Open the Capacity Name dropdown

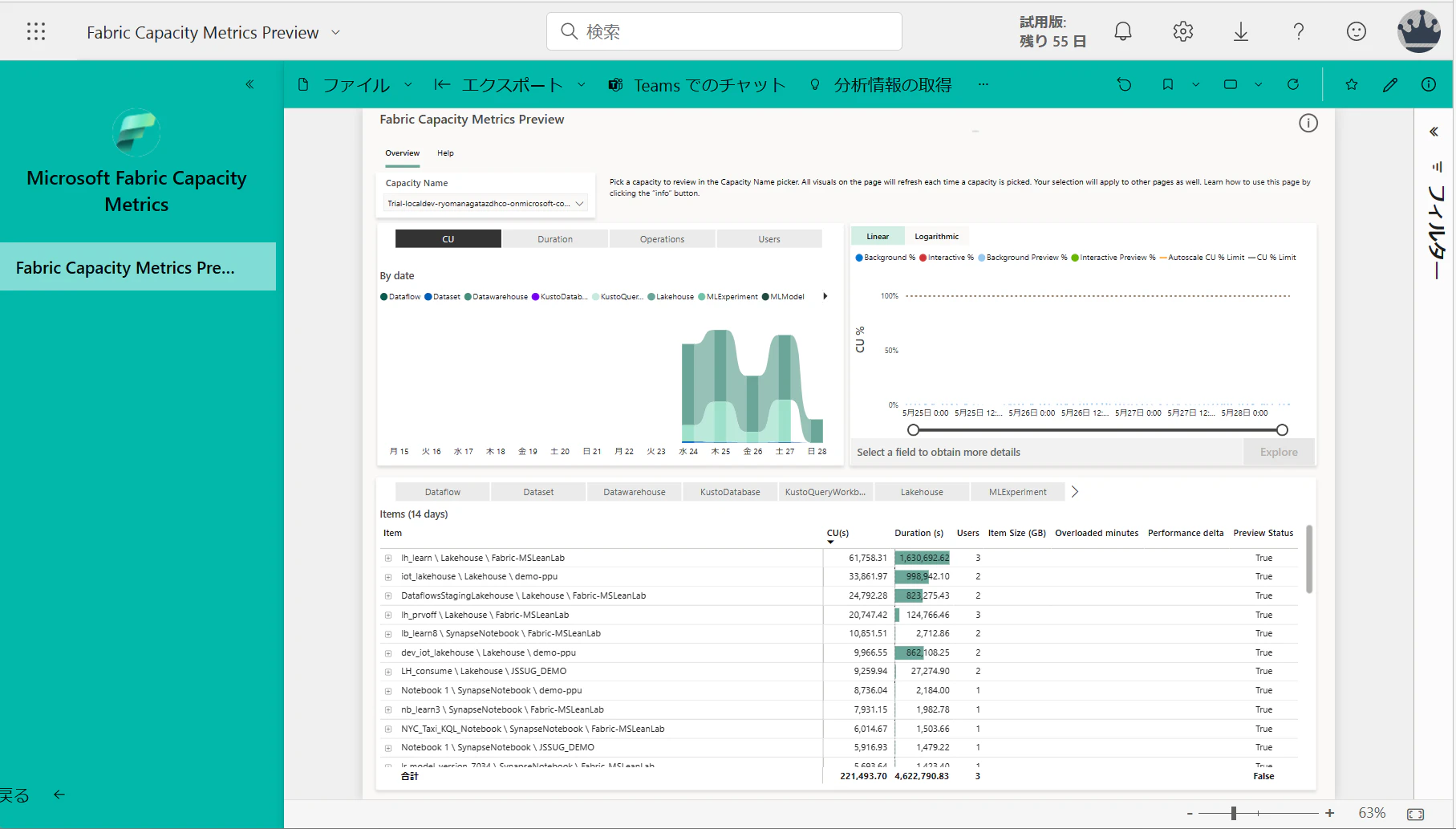[x=486, y=204]
